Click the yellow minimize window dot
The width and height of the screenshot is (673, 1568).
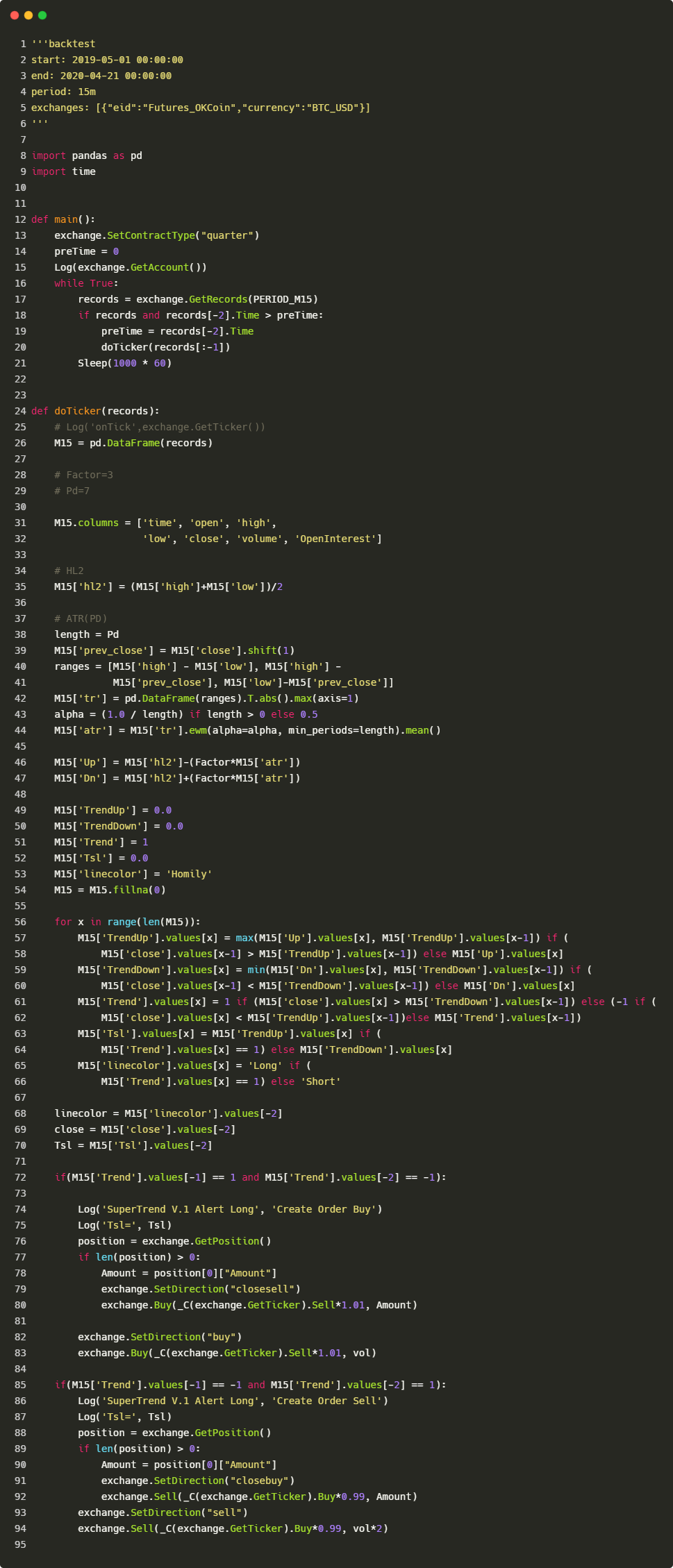click(28, 15)
